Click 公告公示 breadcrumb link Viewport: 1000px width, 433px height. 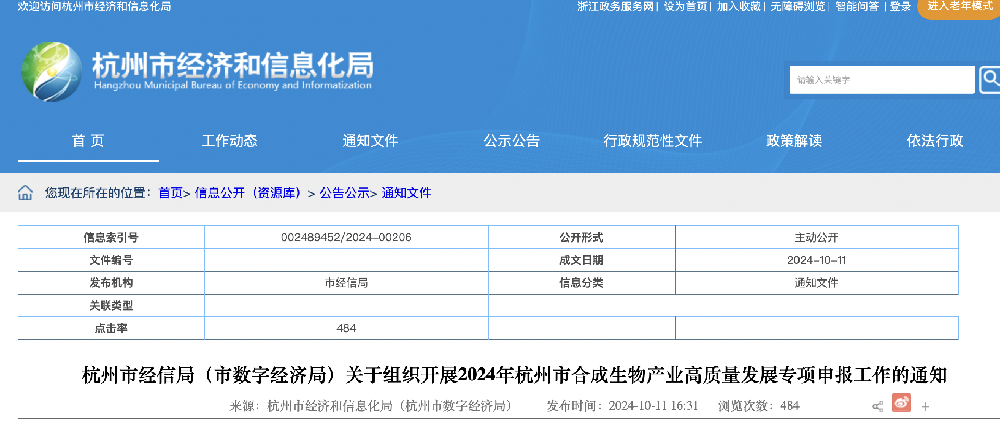pyautogui.click(x=344, y=193)
